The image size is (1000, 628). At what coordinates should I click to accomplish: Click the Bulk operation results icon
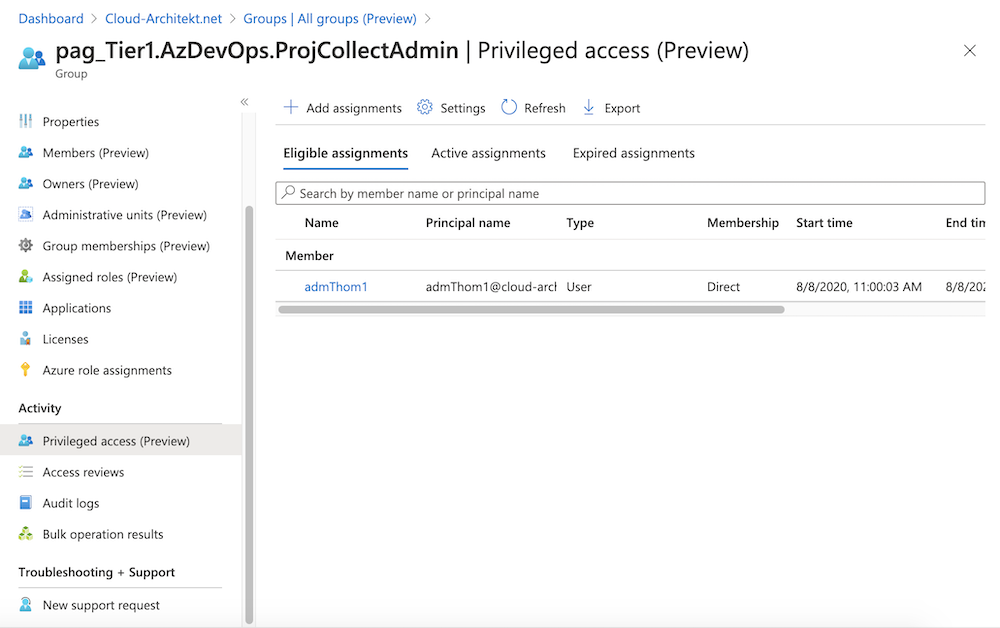pos(26,534)
